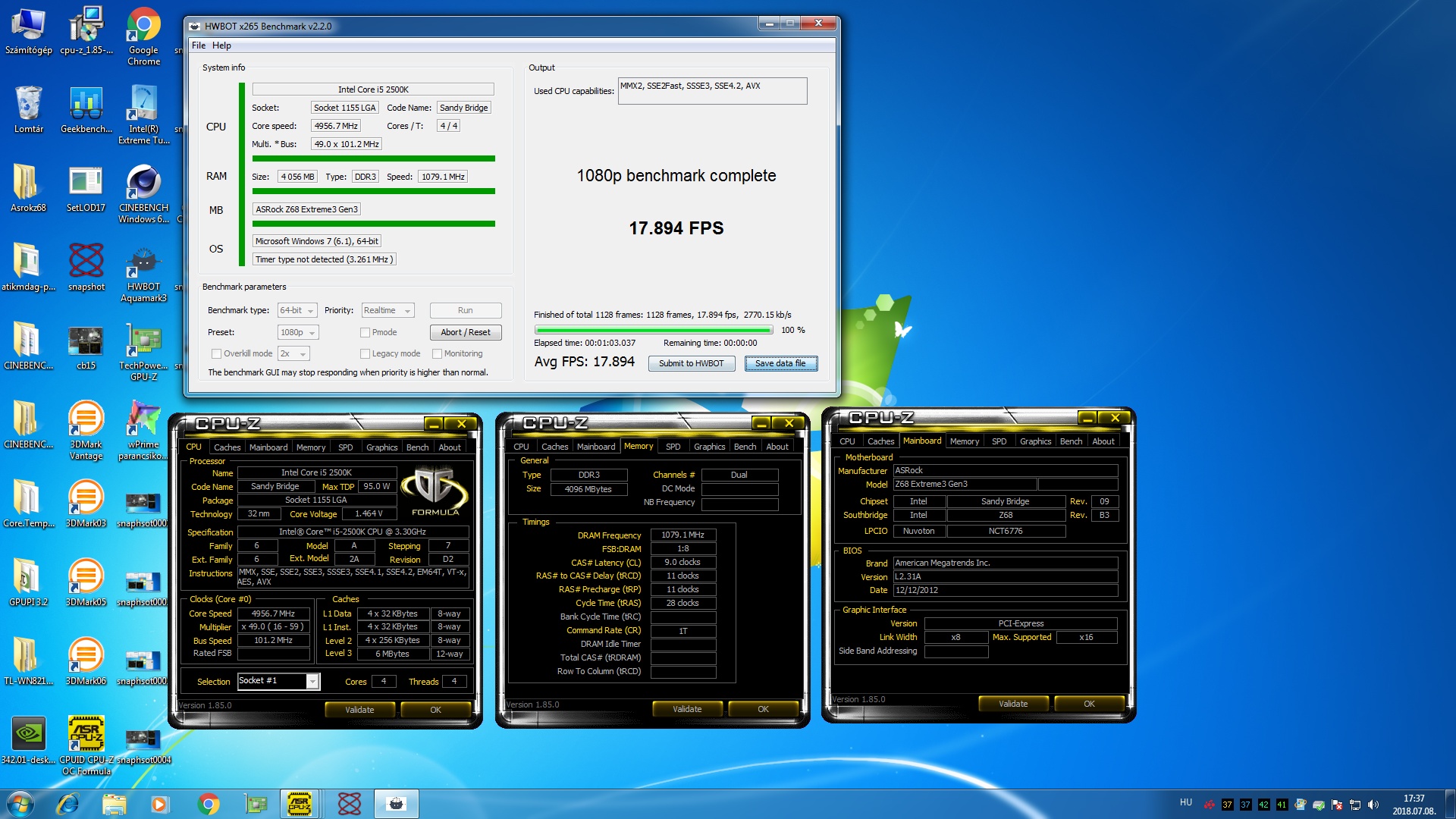Open the Számítógép desktop icon
The height and width of the screenshot is (819, 1456).
[28, 31]
